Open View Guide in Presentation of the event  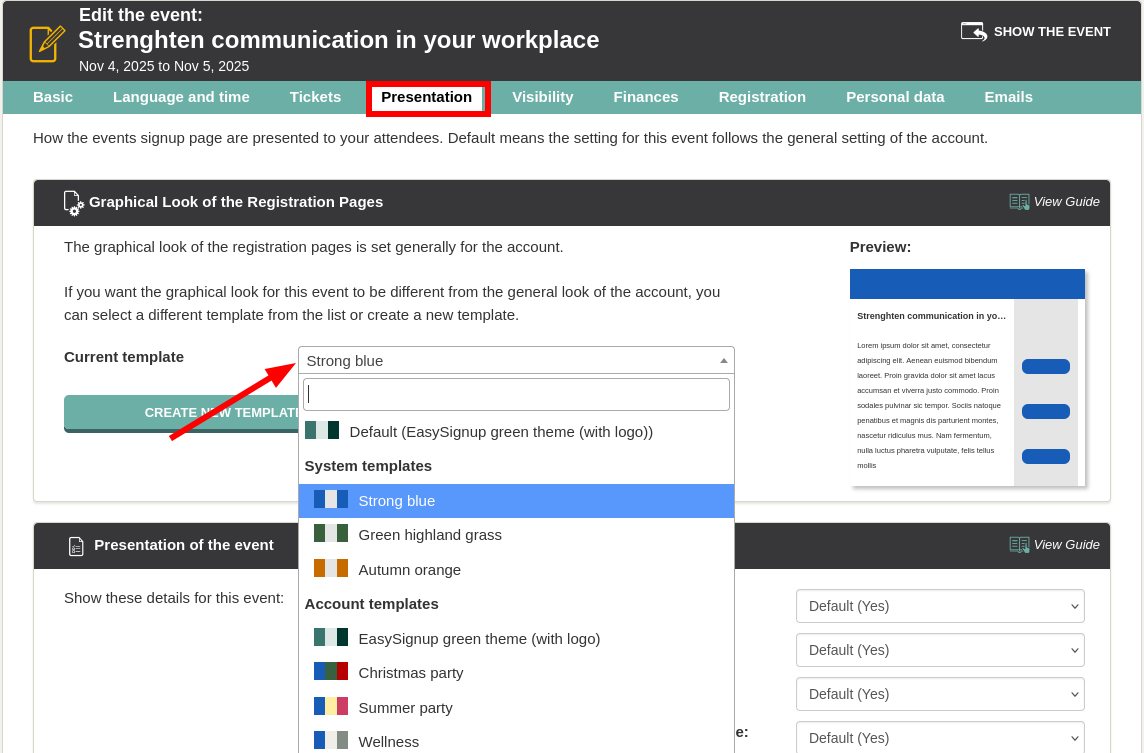point(1054,545)
